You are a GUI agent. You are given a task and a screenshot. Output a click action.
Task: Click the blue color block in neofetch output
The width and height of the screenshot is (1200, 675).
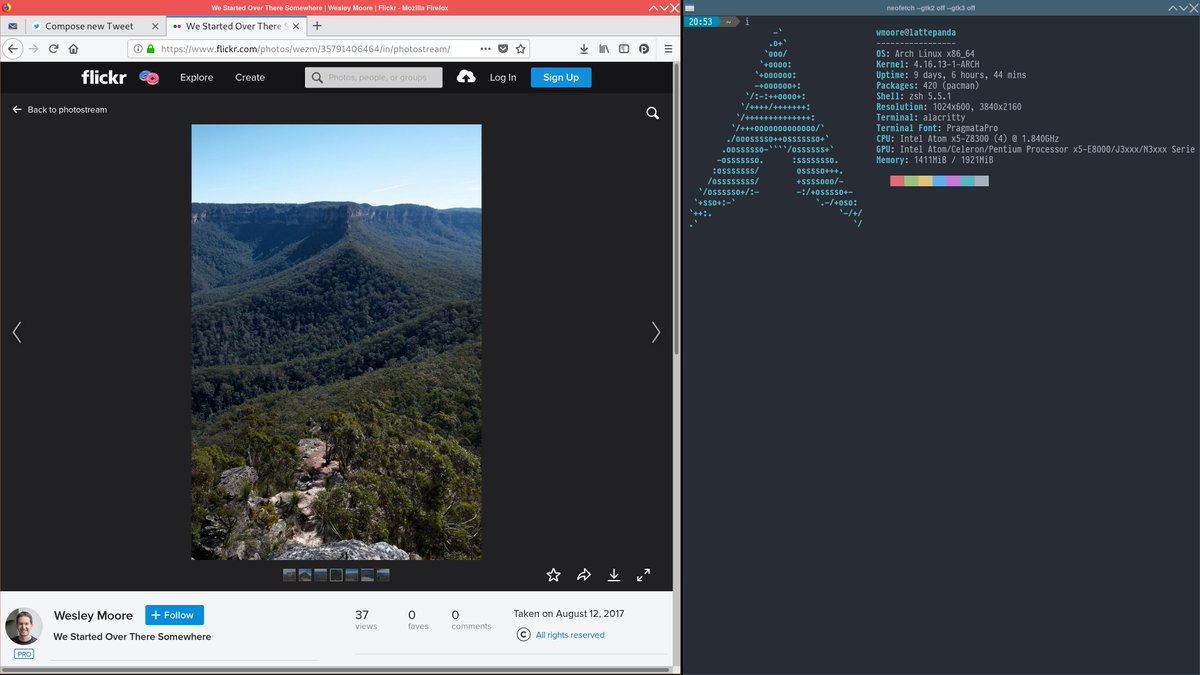point(939,181)
